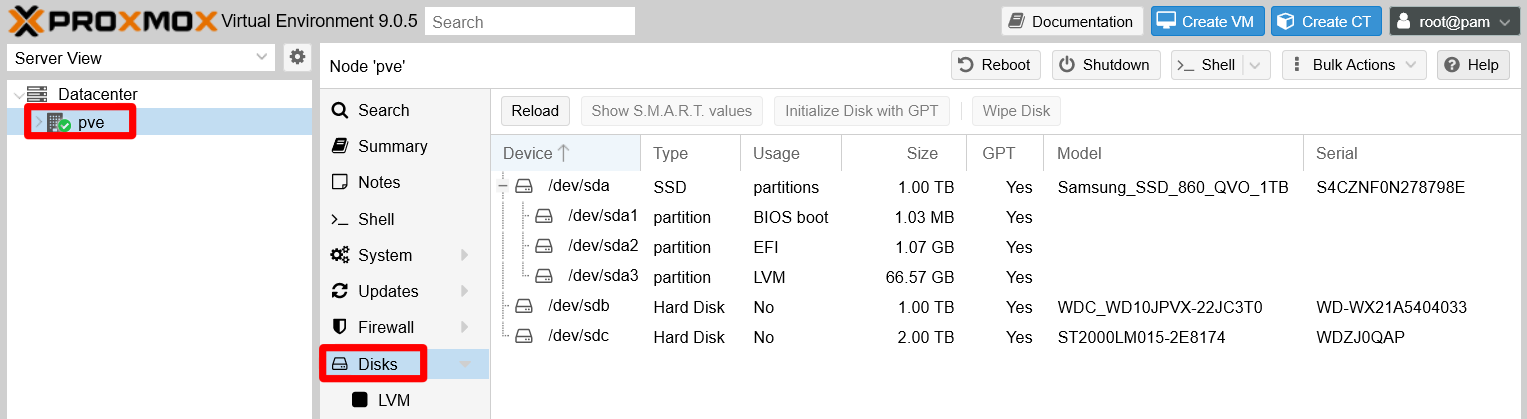Collapse the /dev/sda partitions tree

[x=503, y=187]
